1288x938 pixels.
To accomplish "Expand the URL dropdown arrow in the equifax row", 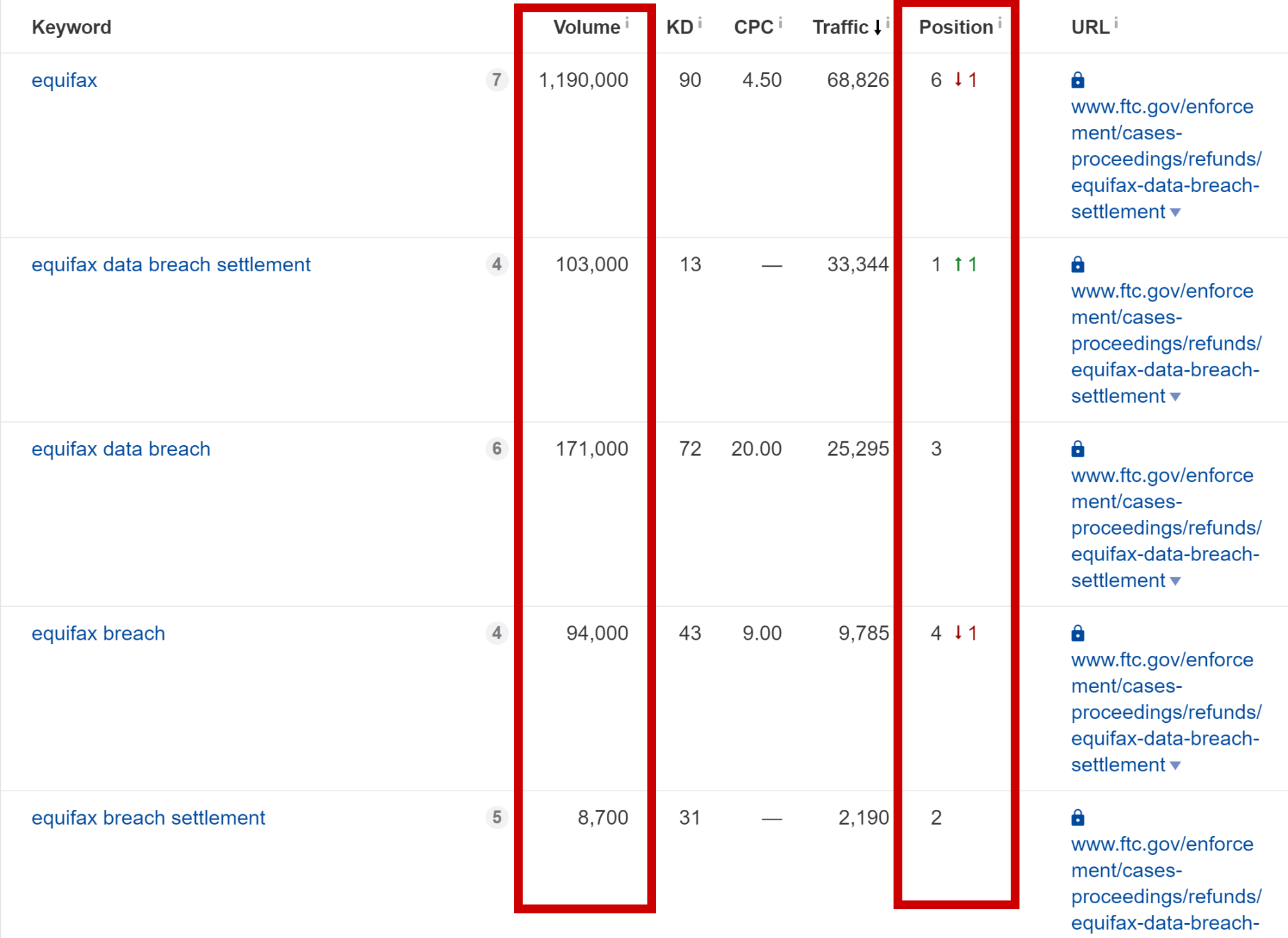I will tap(1177, 213).
